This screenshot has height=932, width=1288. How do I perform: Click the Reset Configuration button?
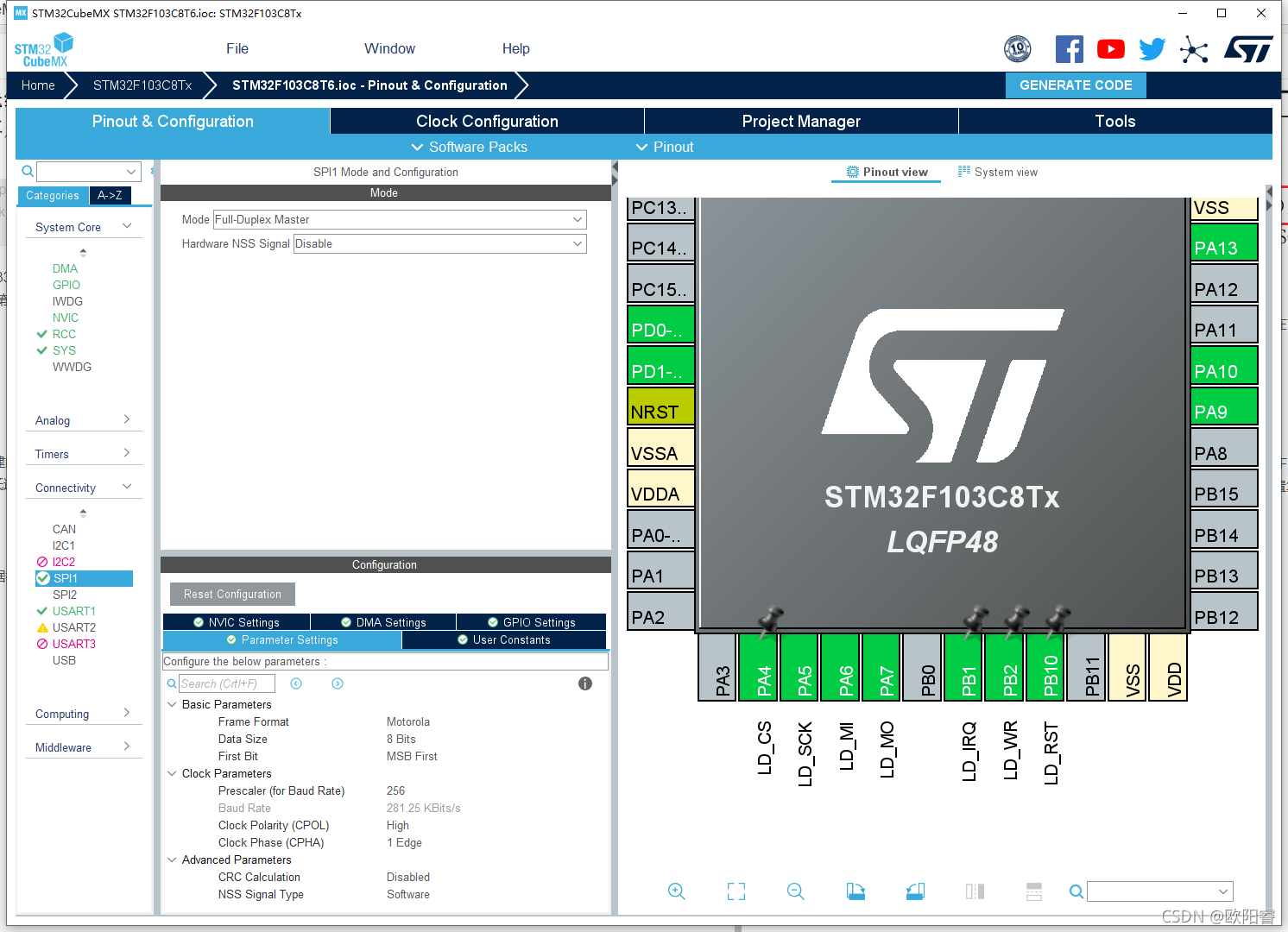click(x=232, y=594)
